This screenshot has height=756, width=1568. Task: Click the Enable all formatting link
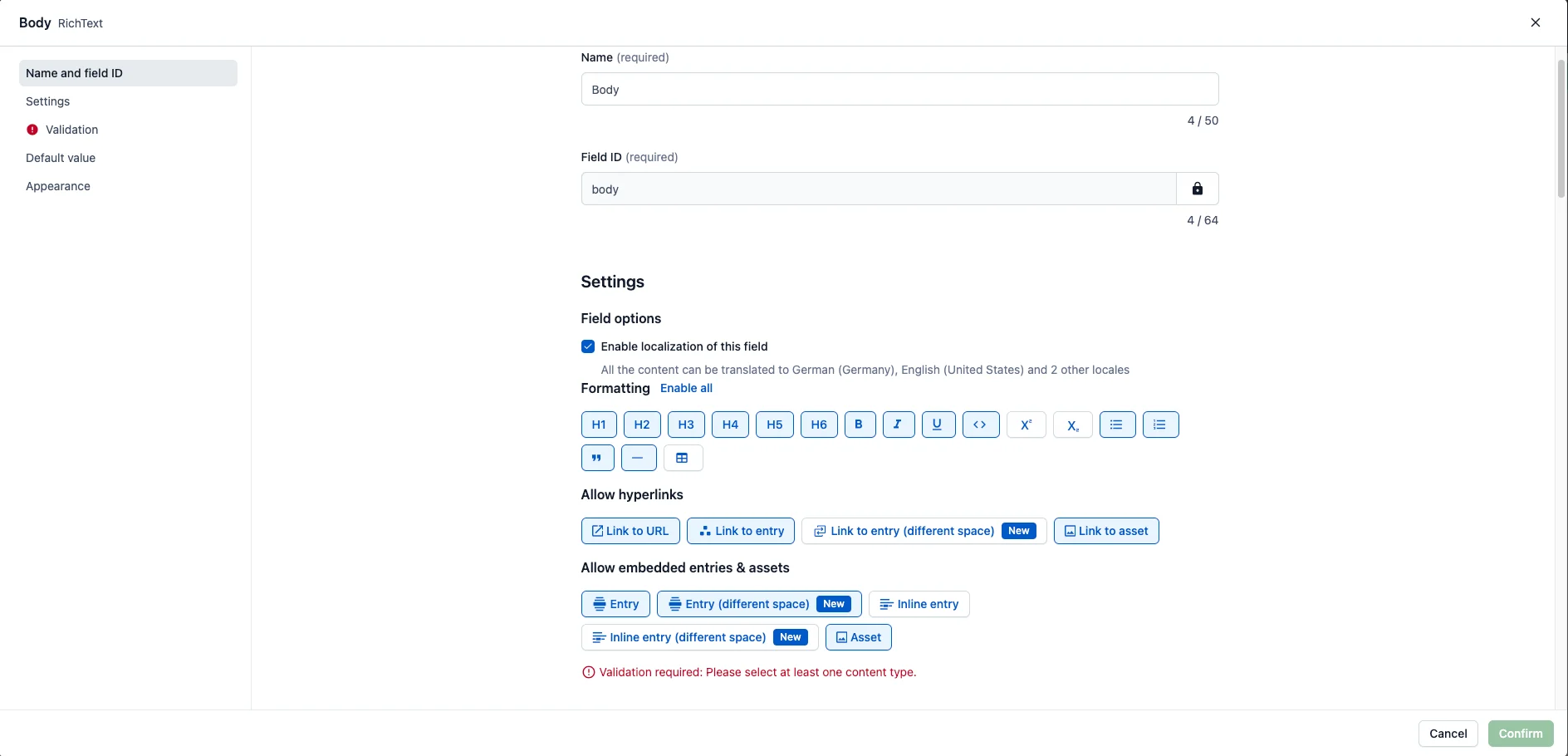686,388
